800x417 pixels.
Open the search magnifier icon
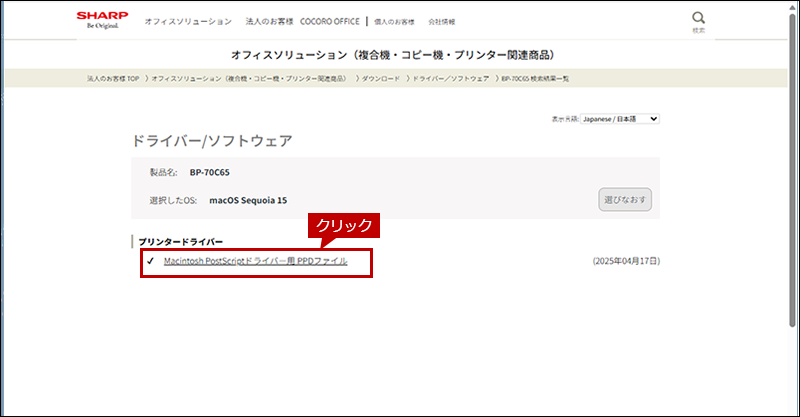pos(698,19)
